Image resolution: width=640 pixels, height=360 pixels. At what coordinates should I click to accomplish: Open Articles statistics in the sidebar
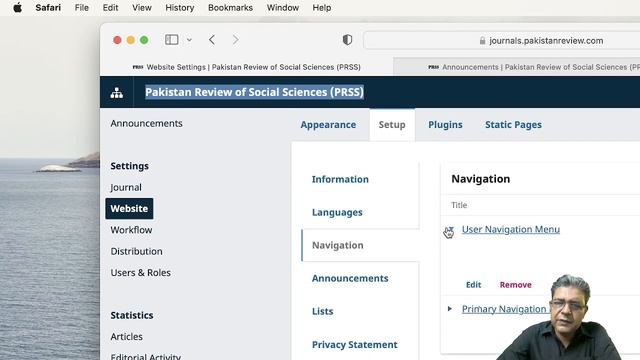(x=127, y=336)
